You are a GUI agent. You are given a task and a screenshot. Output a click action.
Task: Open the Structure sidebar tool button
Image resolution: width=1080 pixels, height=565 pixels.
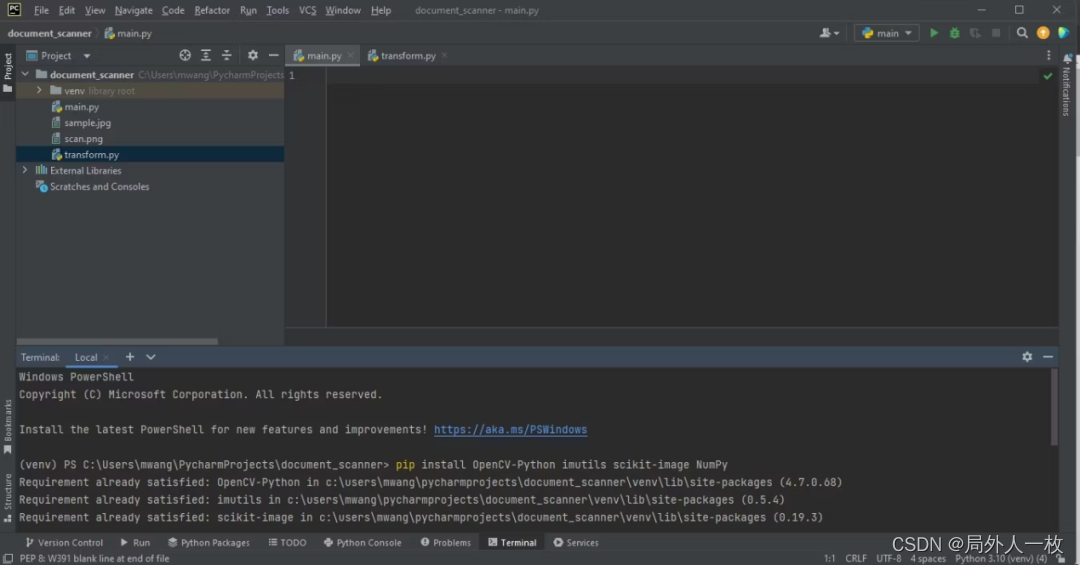(x=8, y=497)
